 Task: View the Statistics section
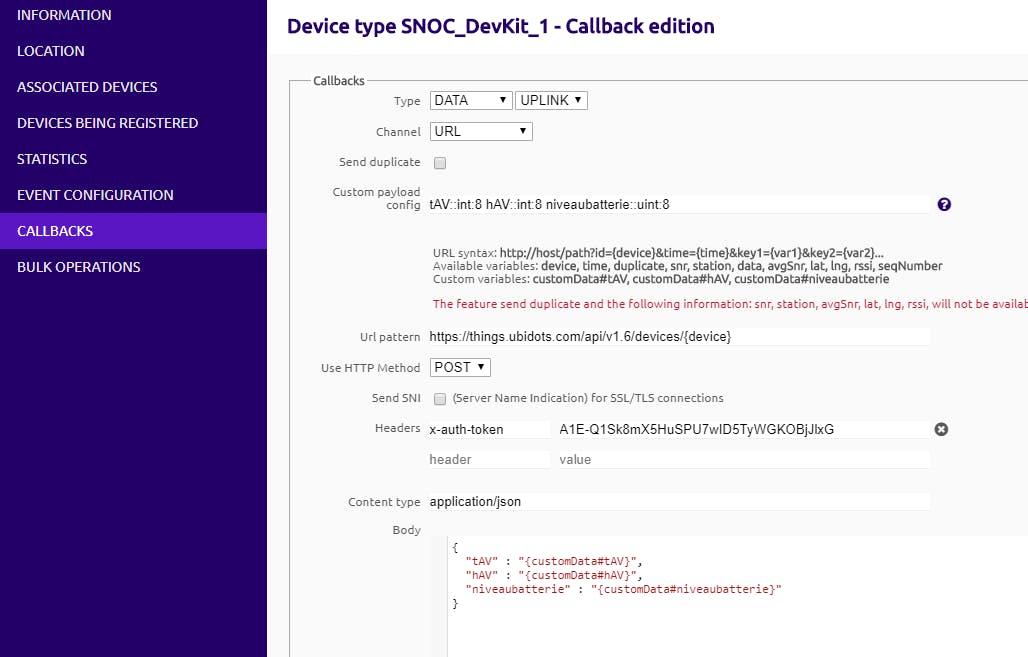52,159
